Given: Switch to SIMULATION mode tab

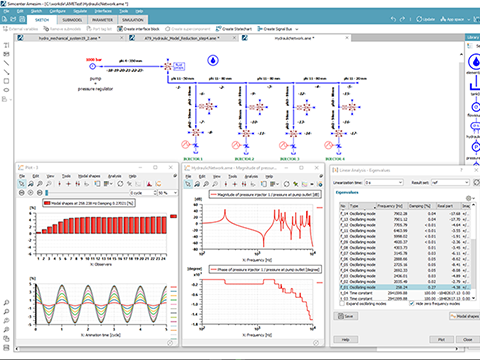Looking at the screenshot, I should pos(133,20).
